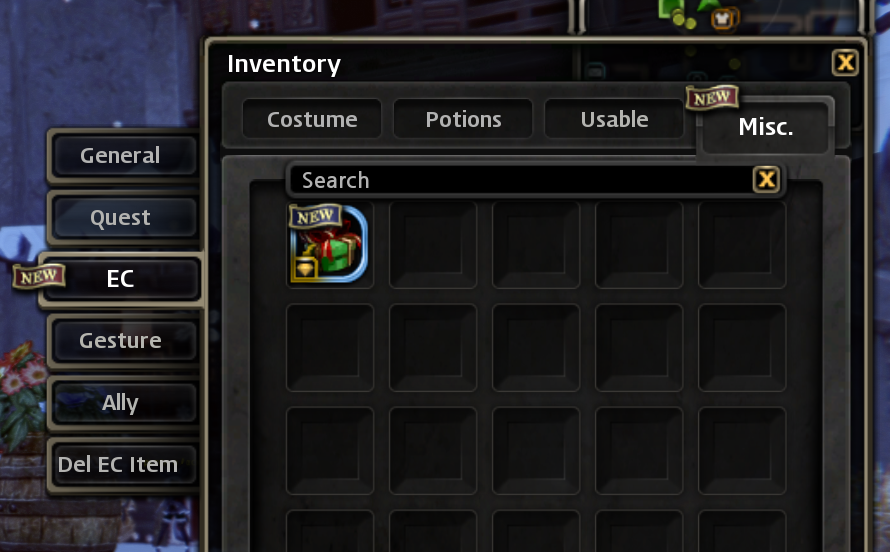Open the Potions tab

(463, 119)
